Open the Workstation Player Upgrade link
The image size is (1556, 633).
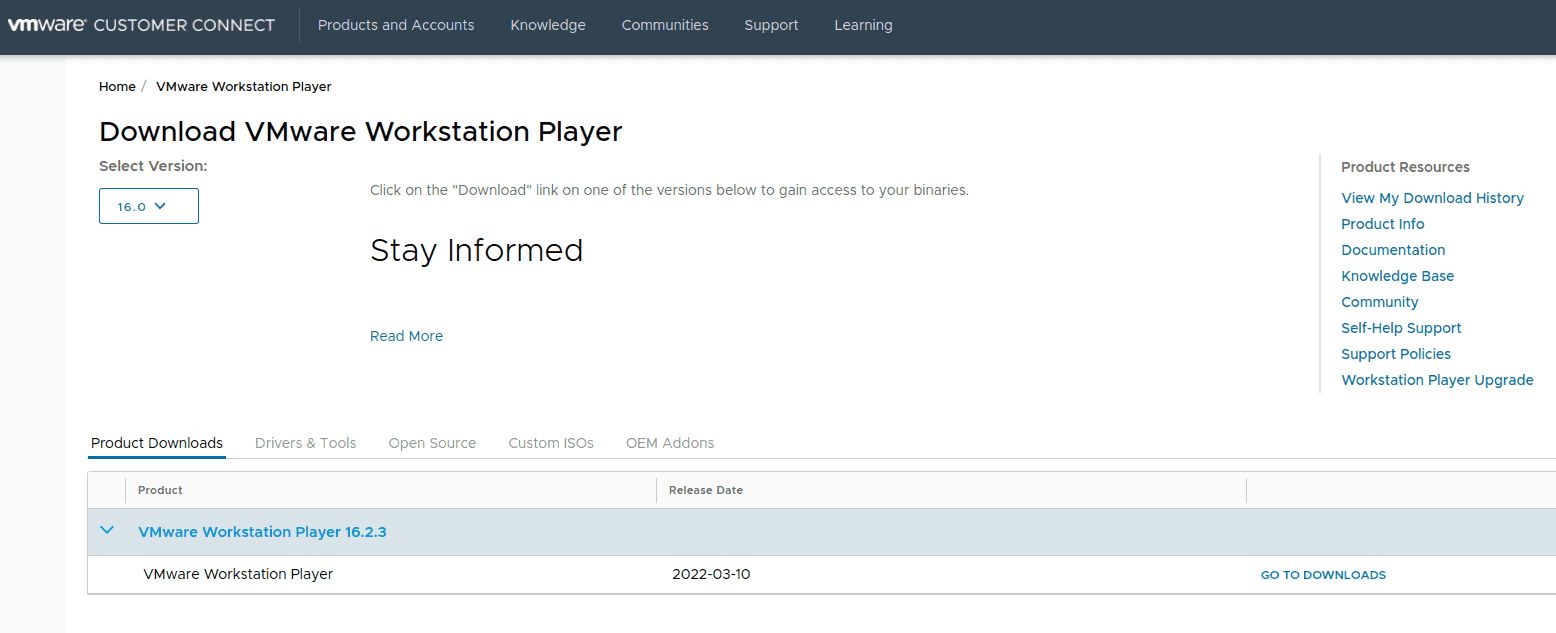coord(1437,380)
